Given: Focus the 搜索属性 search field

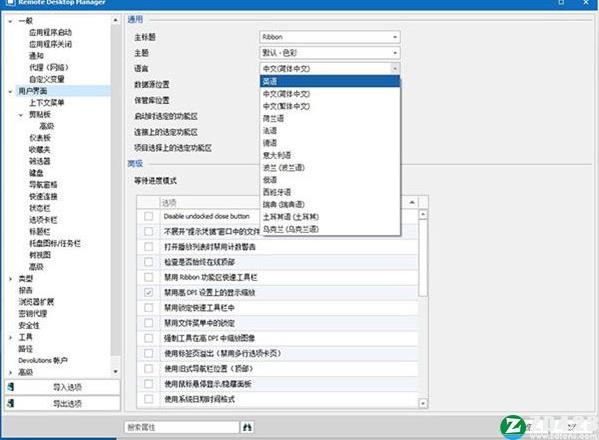Looking at the screenshot, I should tap(181, 427).
